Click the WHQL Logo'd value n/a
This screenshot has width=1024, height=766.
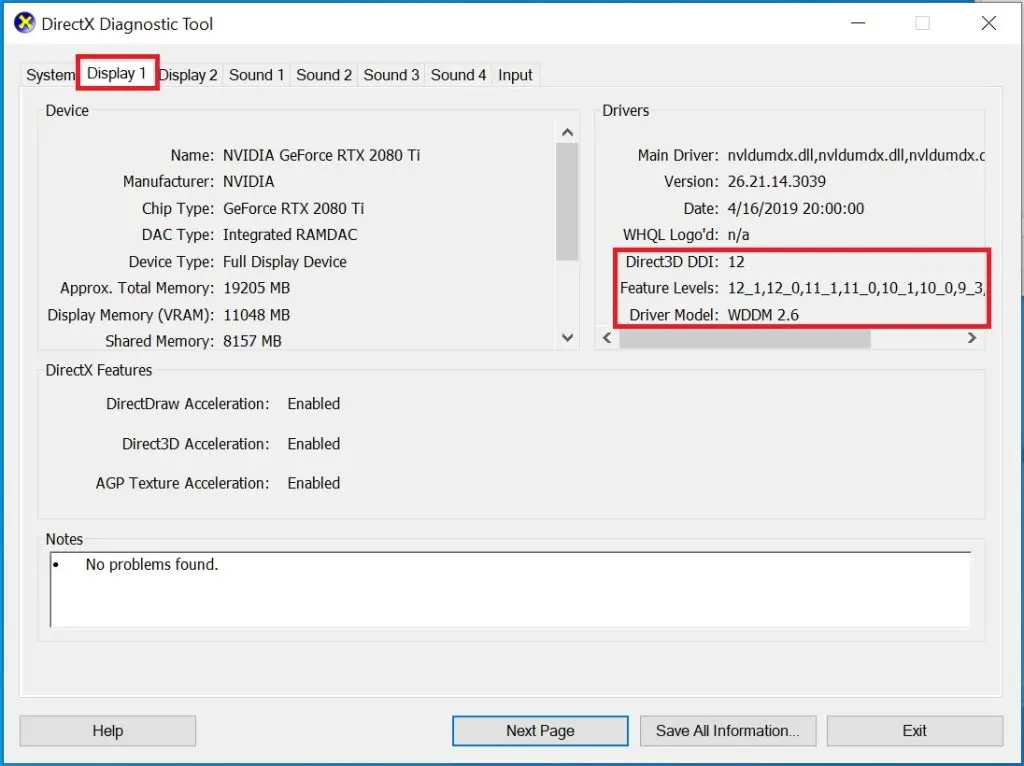739,235
